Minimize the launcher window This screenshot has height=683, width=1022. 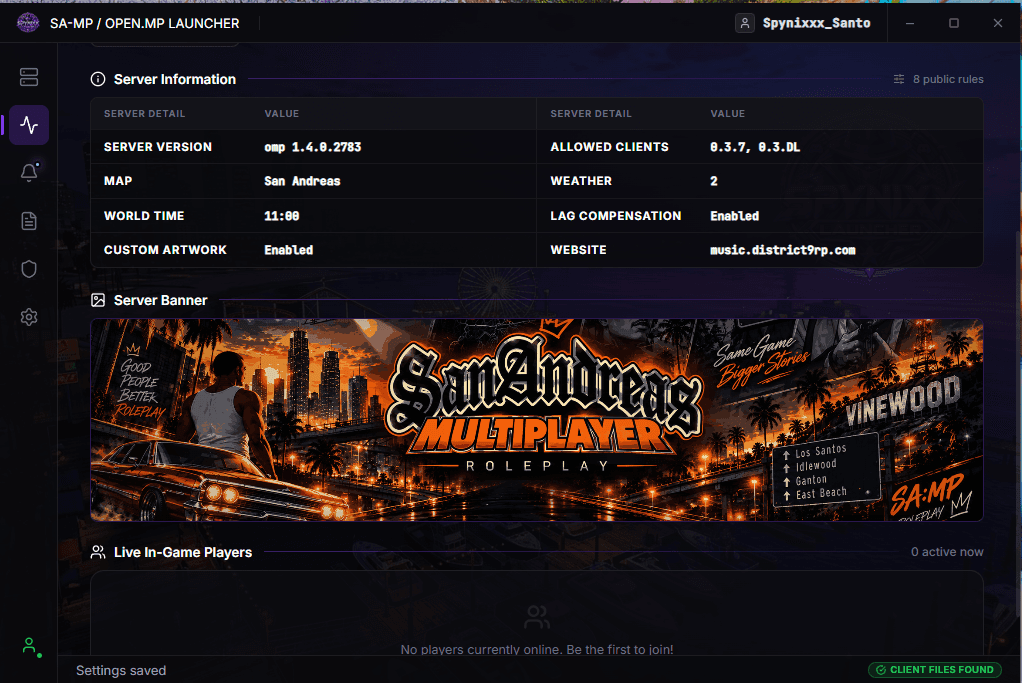[910, 23]
